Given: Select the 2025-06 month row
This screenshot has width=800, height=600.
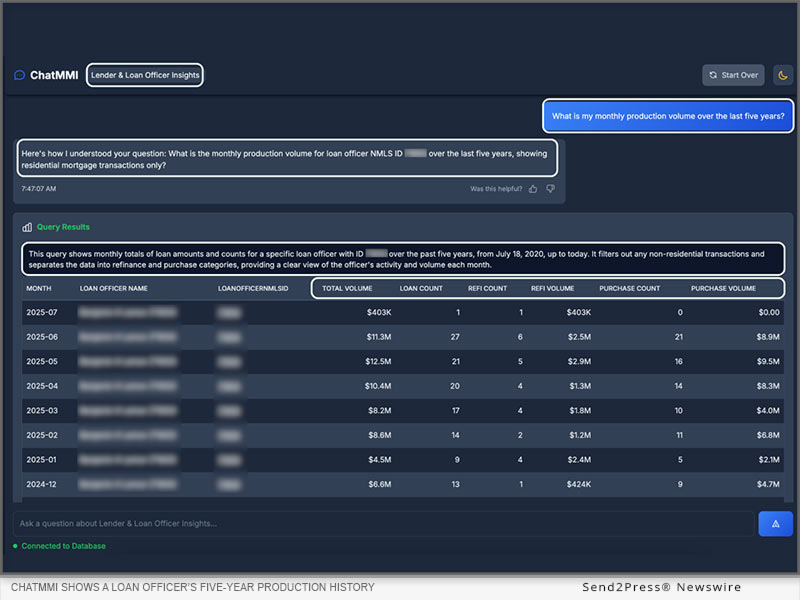Looking at the screenshot, I should tap(40, 337).
